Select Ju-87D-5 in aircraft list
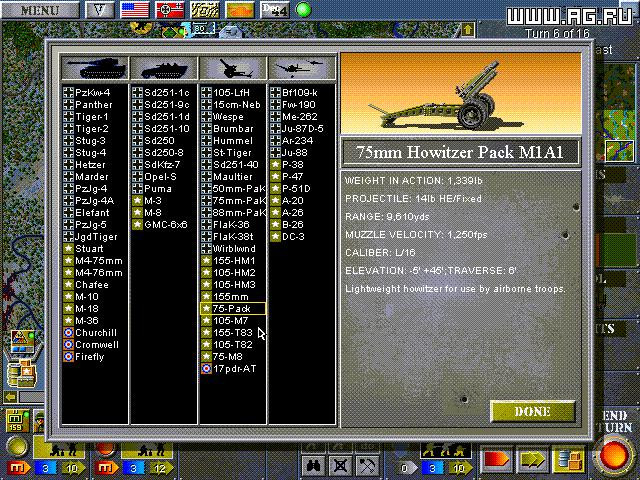640x480 pixels. 302,129
